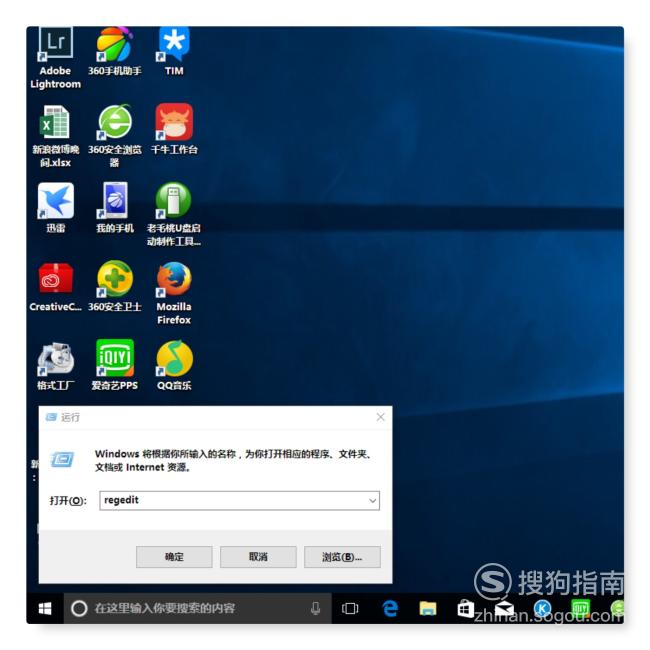Open the Mail app from the taskbar

pos(504,609)
